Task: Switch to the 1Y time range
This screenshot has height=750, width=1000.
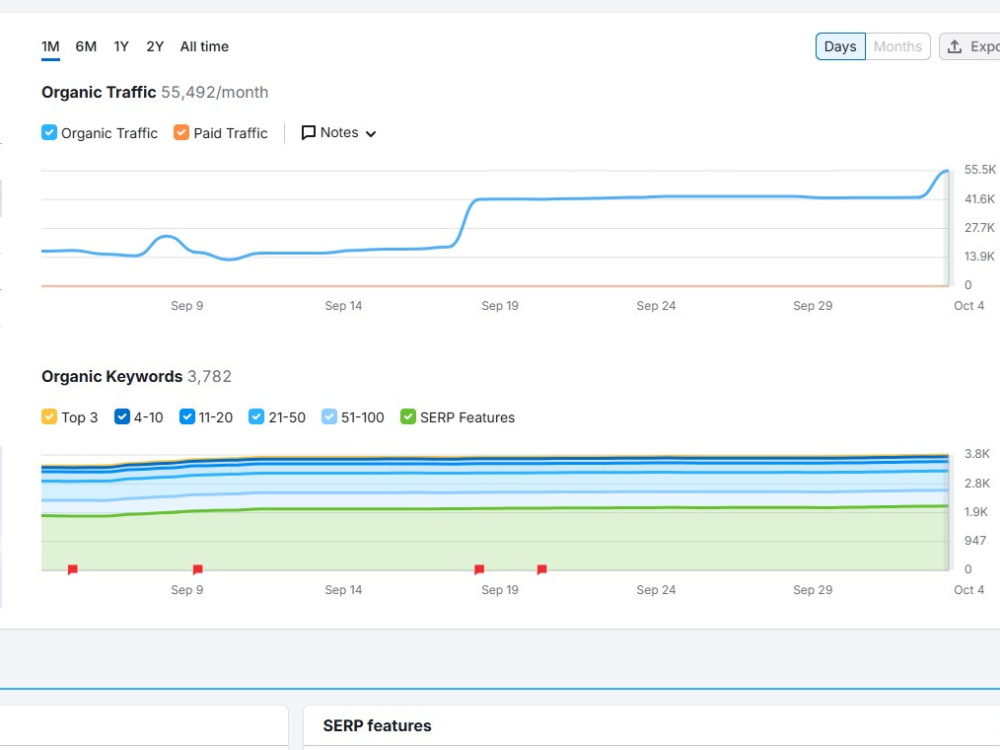Action: click(x=121, y=47)
